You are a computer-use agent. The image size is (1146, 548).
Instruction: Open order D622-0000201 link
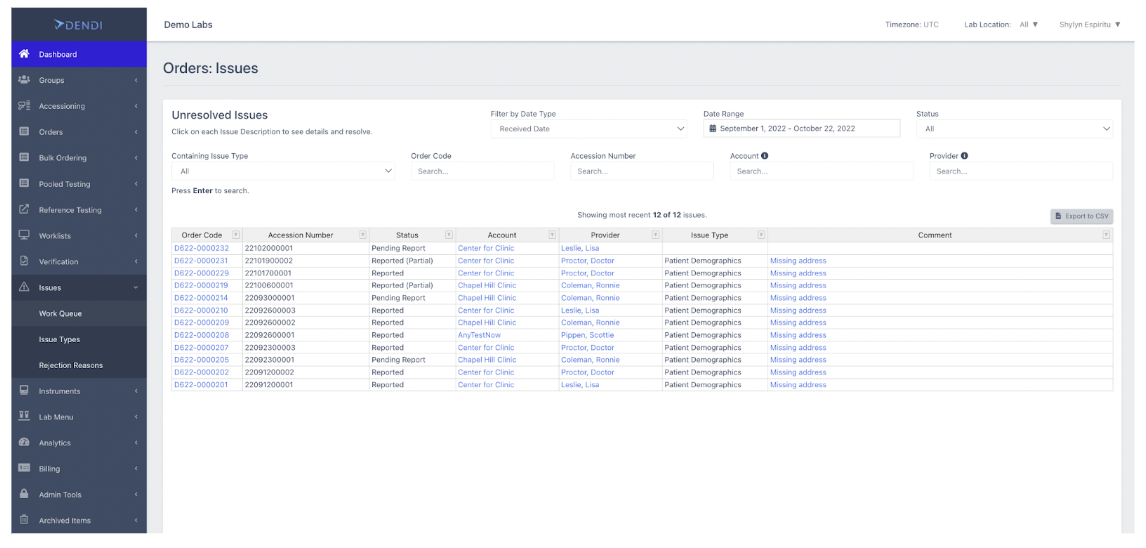[201, 384]
